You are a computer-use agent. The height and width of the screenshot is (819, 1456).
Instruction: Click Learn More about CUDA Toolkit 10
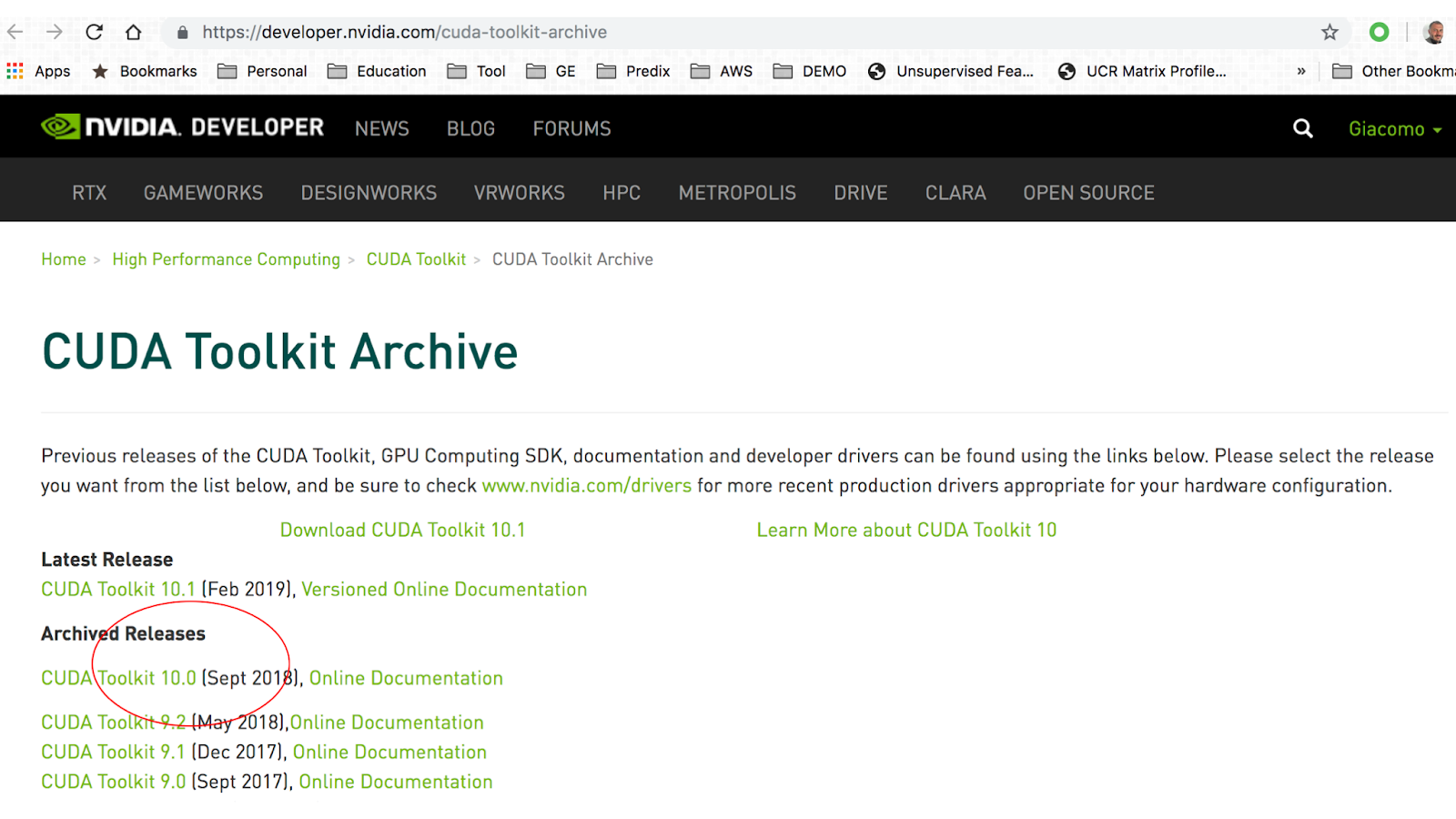[906, 530]
